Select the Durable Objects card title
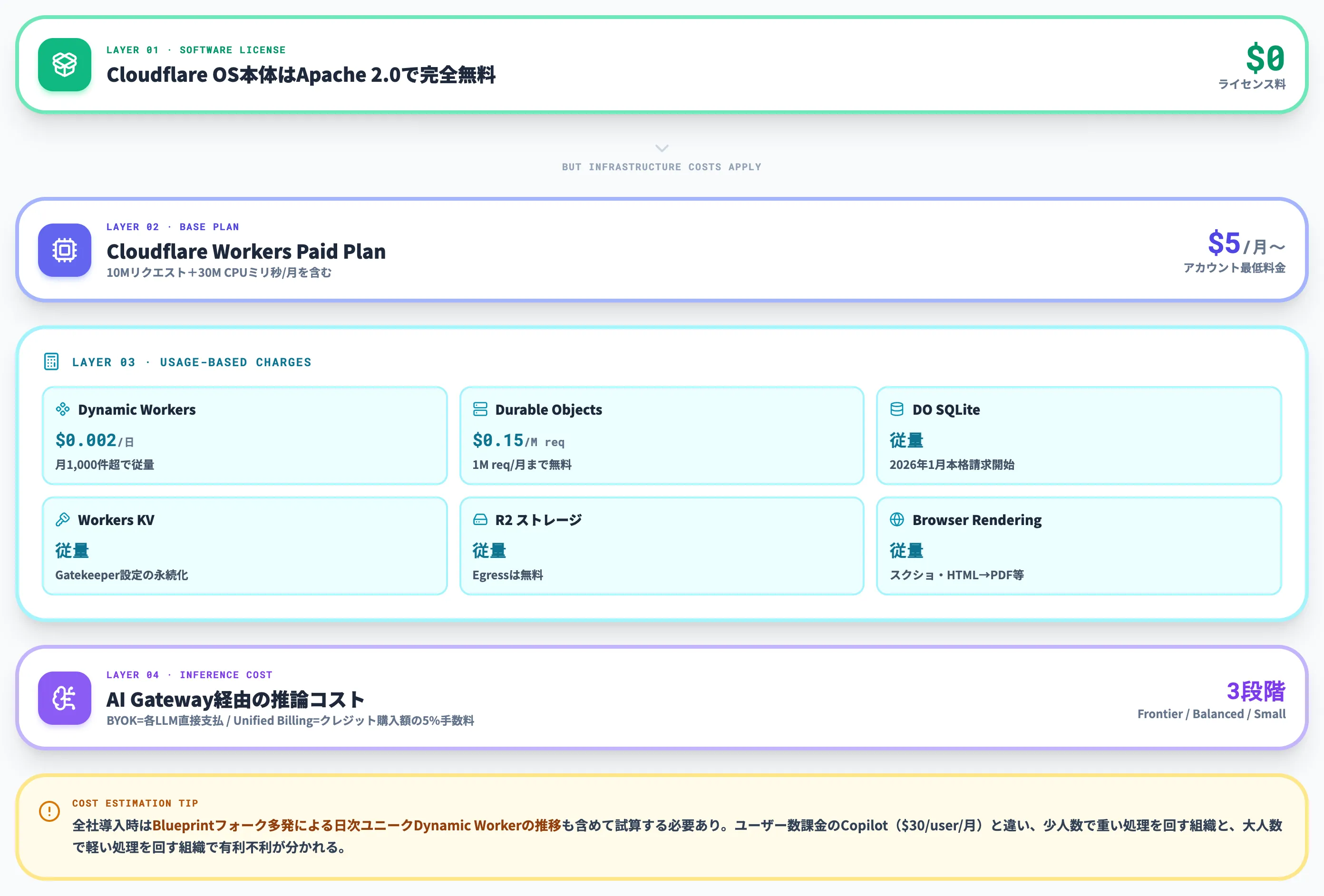The height and width of the screenshot is (896, 1324). (x=549, y=409)
